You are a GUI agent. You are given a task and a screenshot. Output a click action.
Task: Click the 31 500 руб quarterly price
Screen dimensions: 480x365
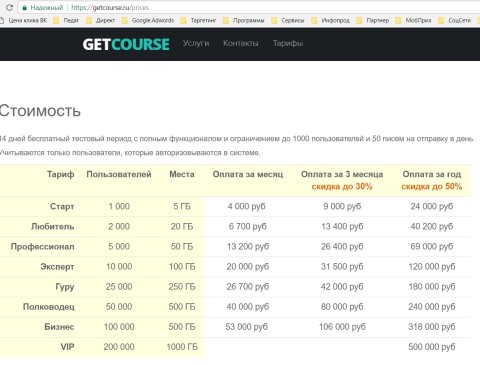pyautogui.click(x=342, y=267)
